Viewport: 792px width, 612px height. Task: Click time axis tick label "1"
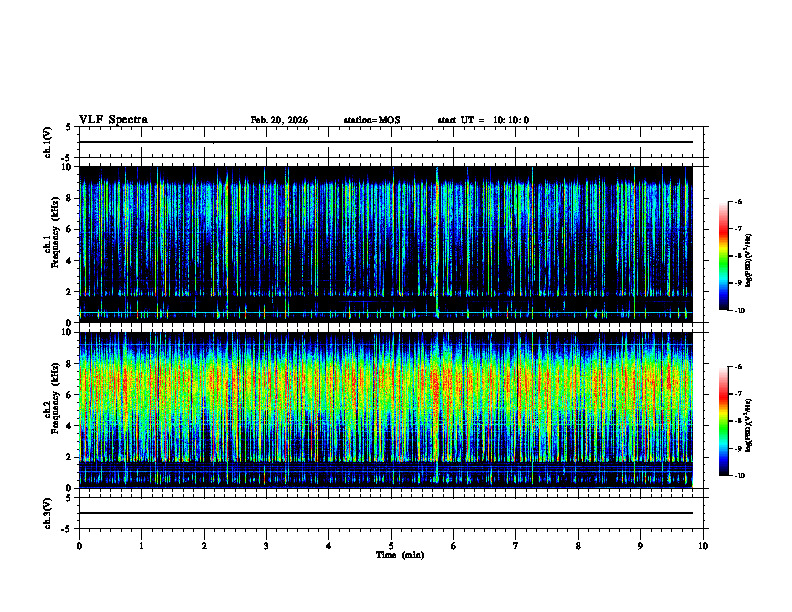[x=141, y=546]
